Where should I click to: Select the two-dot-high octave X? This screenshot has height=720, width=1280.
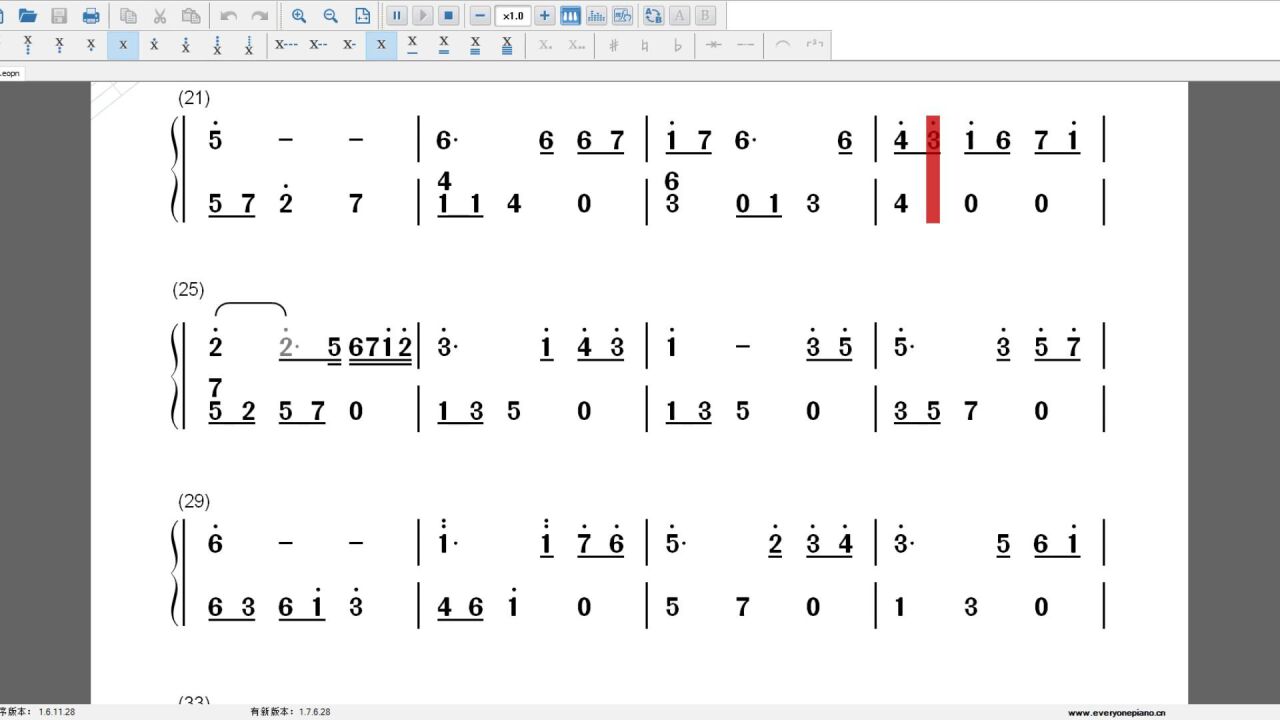(186, 45)
